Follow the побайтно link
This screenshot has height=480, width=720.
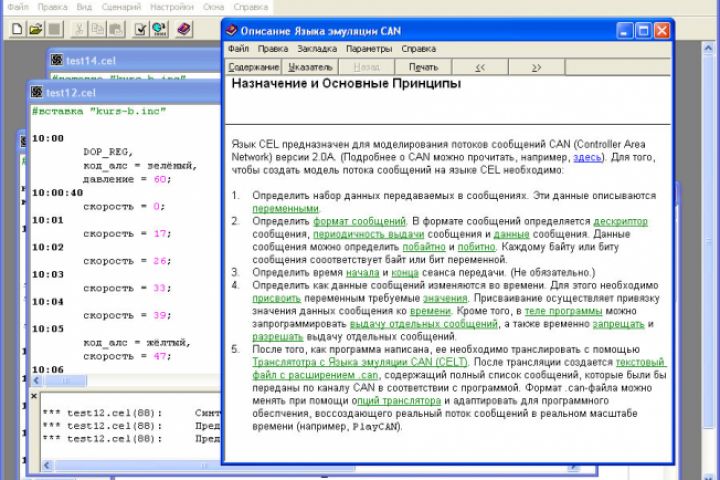(x=424, y=247)
